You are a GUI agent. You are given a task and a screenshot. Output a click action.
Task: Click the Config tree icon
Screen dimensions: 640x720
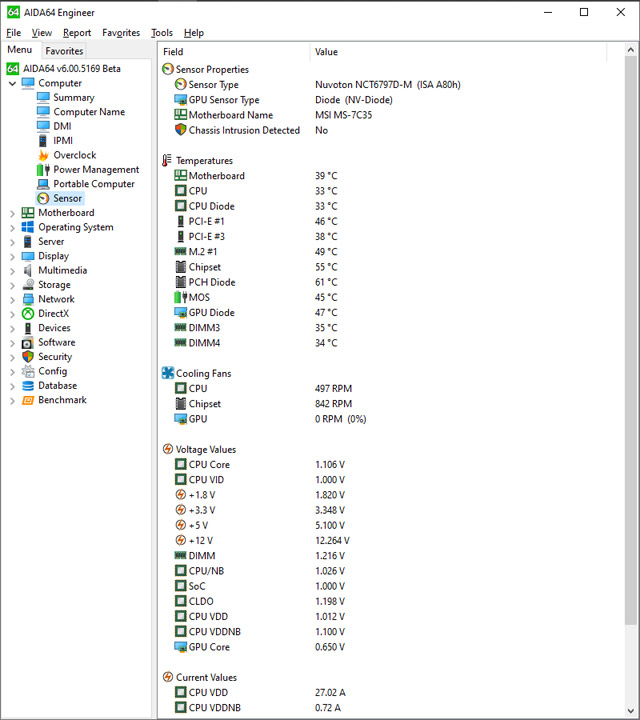28,371
